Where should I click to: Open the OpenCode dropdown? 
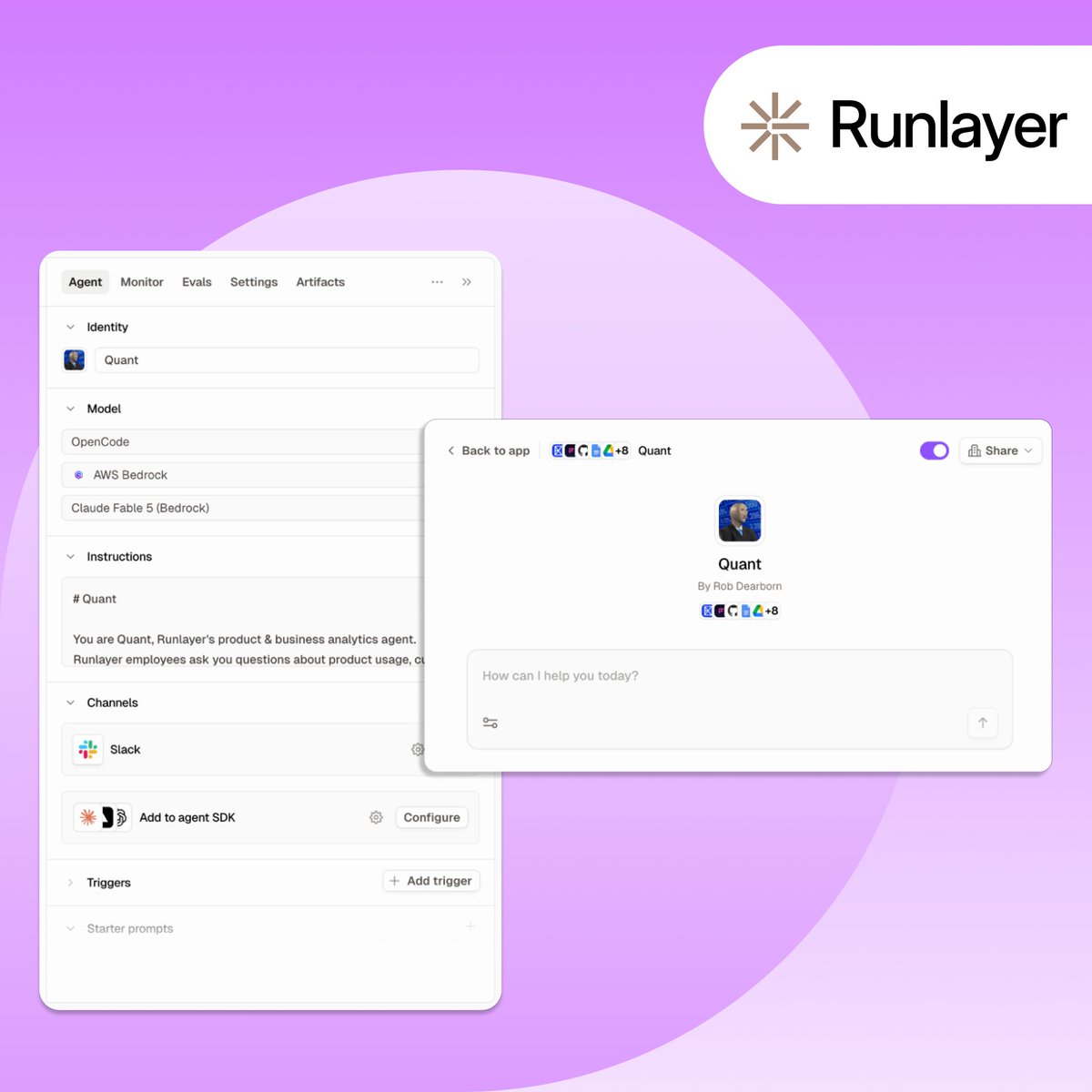(x=243, y=442)
